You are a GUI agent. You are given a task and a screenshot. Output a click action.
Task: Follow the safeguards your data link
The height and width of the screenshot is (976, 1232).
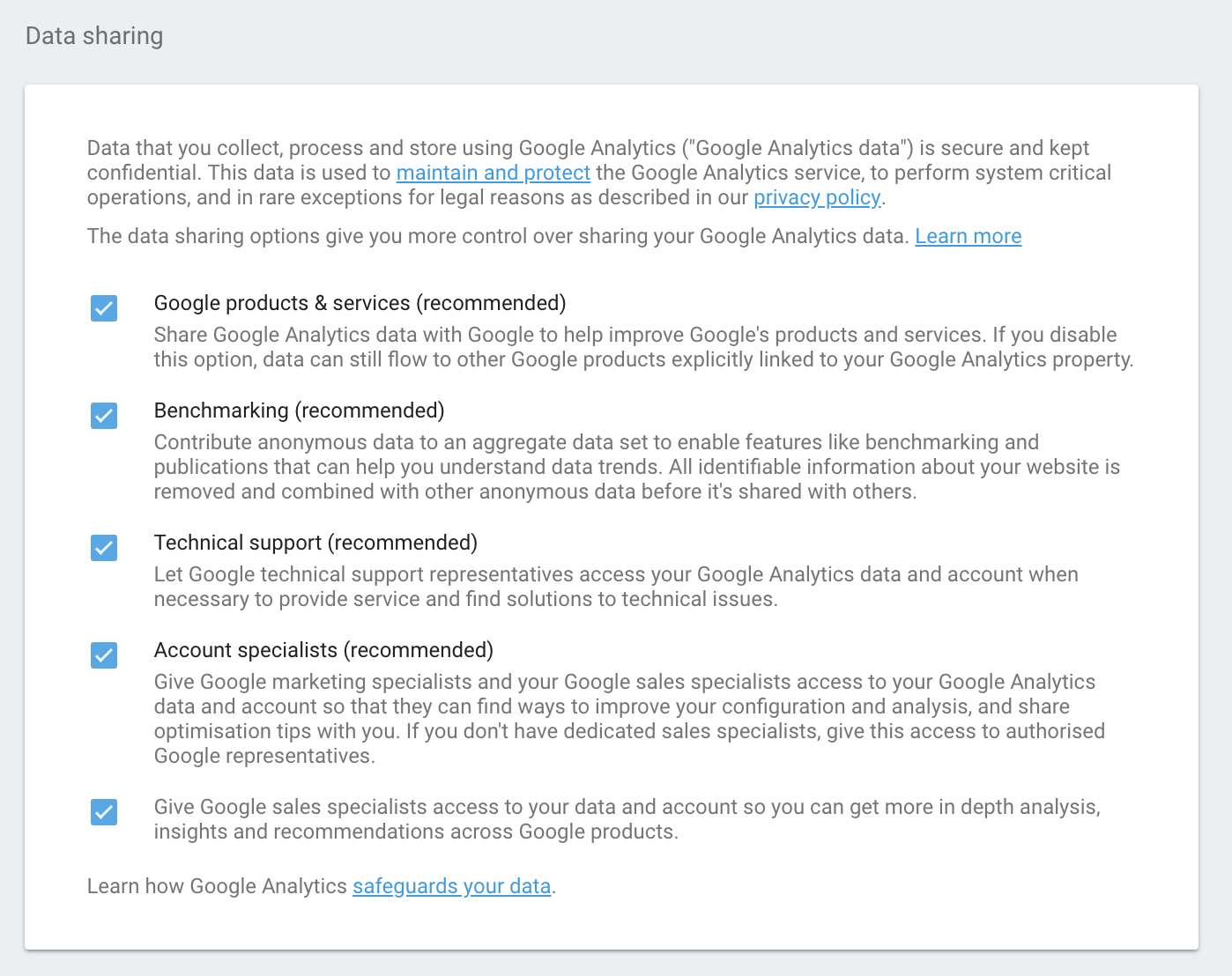click(452, 886)
